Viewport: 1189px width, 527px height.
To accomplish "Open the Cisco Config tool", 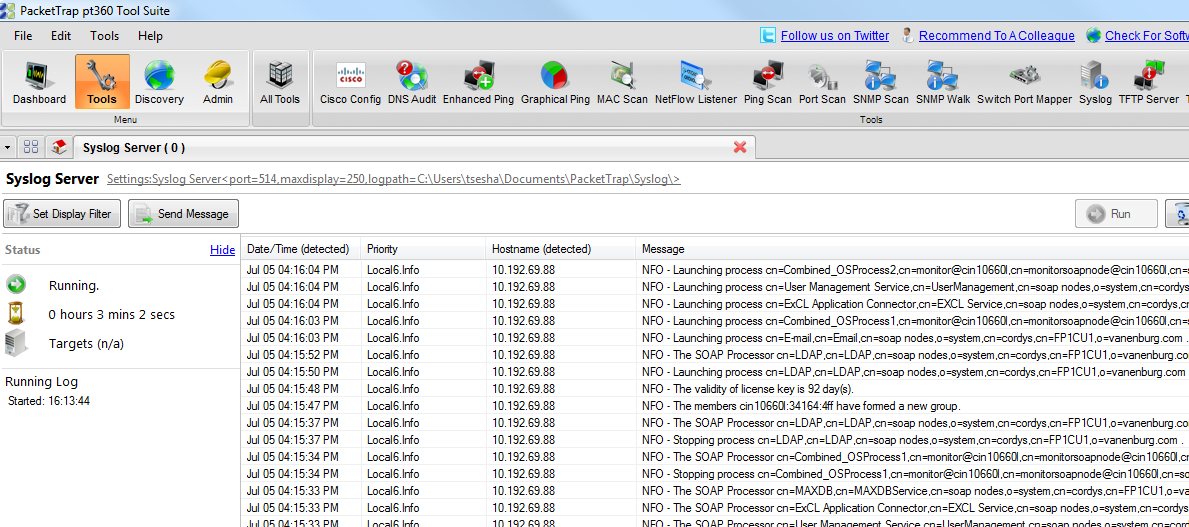I will point(350,82).
